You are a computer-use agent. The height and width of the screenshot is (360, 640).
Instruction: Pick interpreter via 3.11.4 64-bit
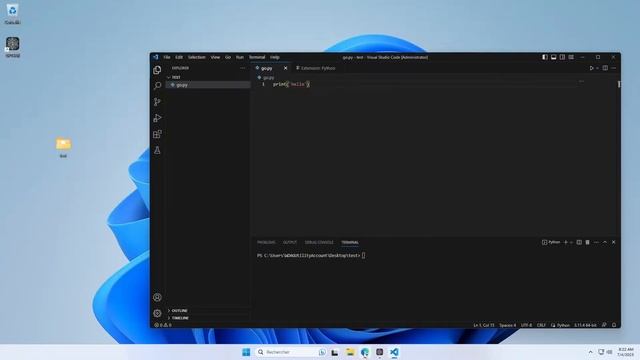(585, 325)
